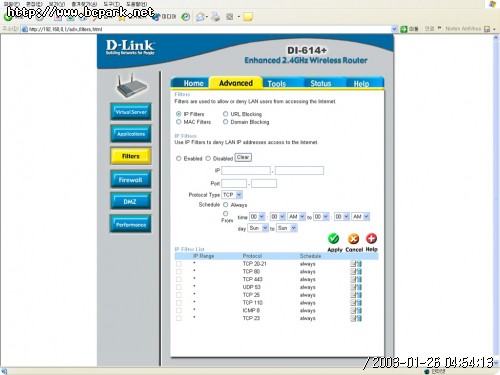
Task: Select the Disabled radio button
Action: (x=208, y=158)
